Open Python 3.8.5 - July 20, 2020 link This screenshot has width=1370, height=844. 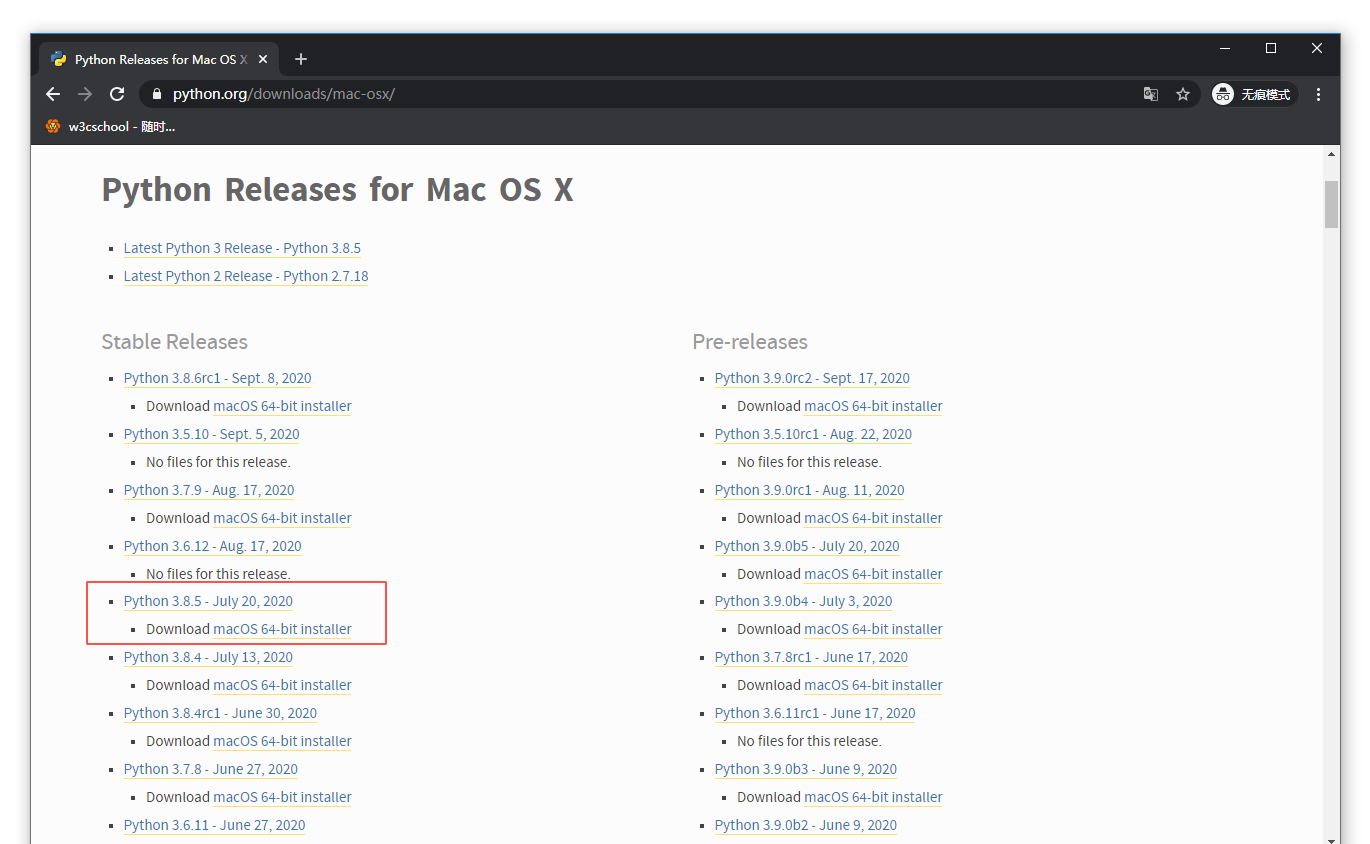pyautogui.click(x=208, y=601)
